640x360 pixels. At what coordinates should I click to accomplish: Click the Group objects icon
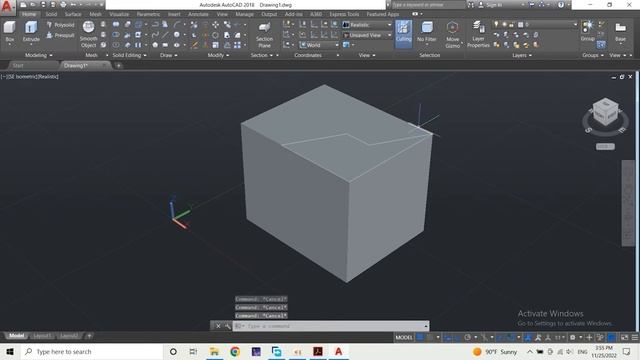587,31
